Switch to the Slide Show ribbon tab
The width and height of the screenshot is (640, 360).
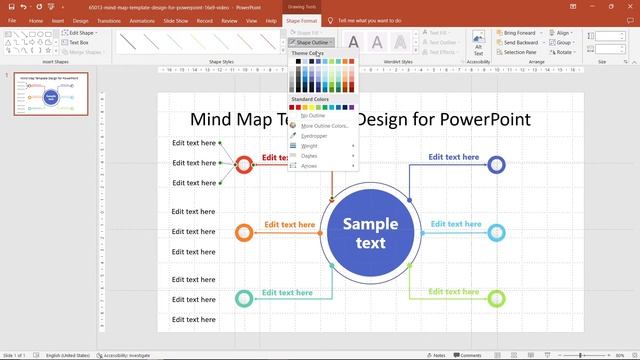(x=176, y=20)
